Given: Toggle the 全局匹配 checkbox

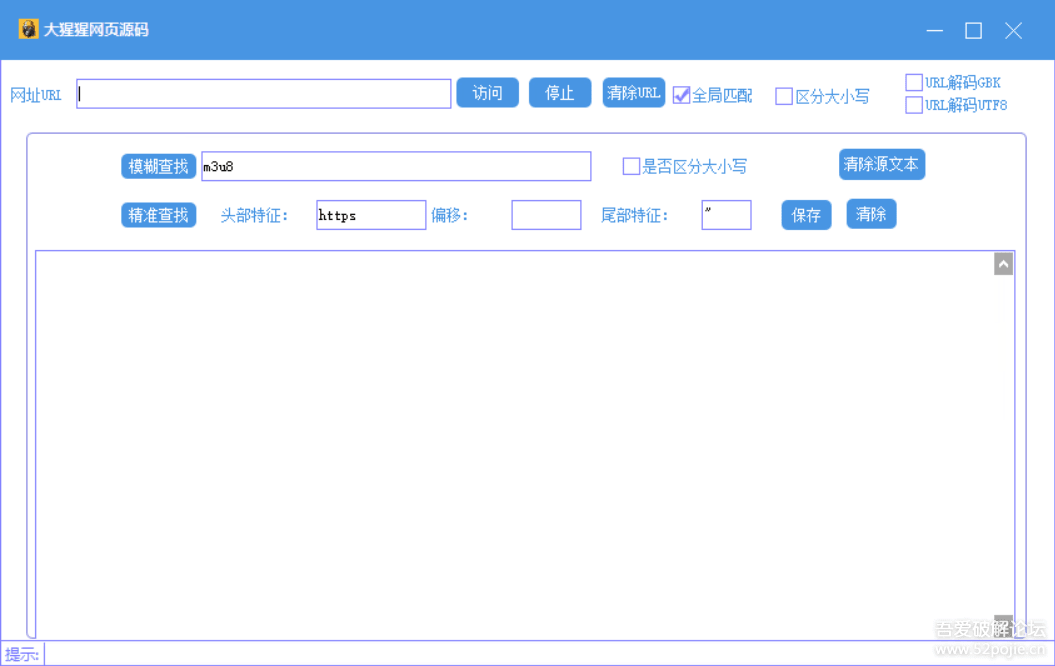Looking at the screenshot, I should click(x=682, y=95).
